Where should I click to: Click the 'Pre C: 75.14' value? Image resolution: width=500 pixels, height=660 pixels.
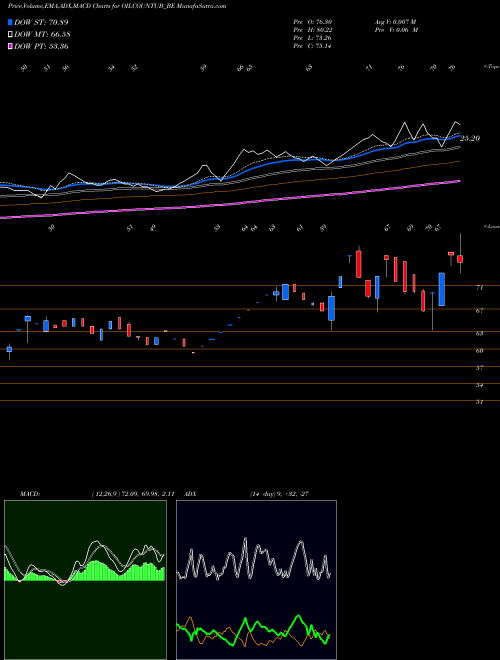point(312,46)
